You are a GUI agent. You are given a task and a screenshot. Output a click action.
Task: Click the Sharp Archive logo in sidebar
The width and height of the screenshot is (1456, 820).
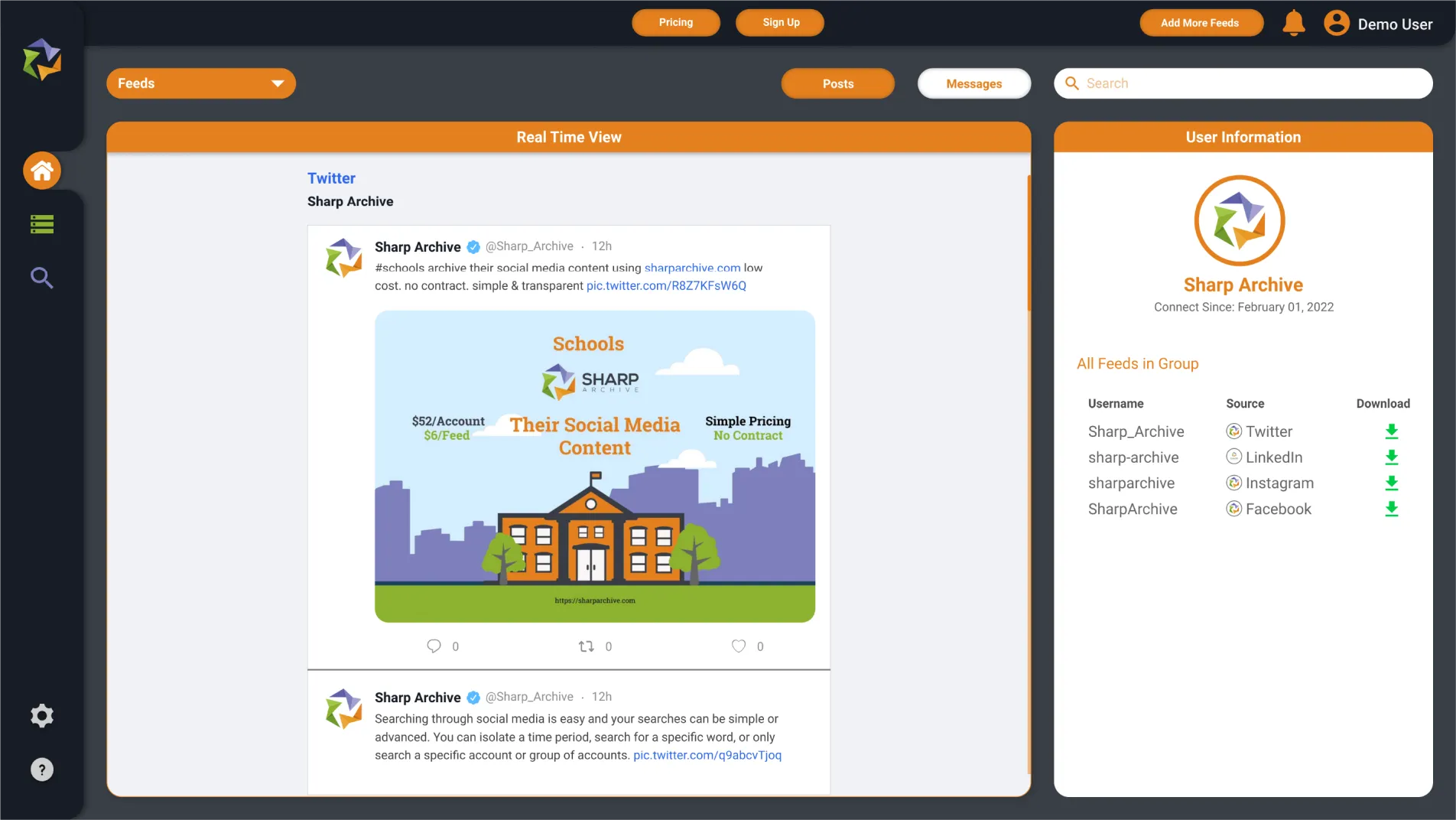click(x=42, y=60)
